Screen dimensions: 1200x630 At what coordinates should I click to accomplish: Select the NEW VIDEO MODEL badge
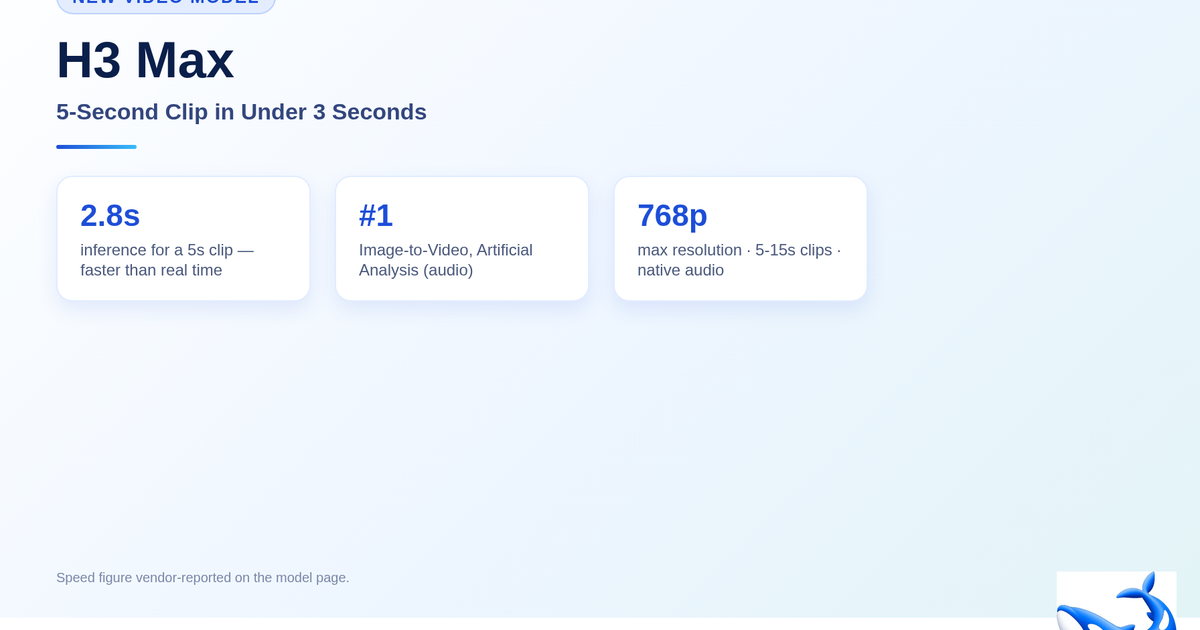point(166,4)
